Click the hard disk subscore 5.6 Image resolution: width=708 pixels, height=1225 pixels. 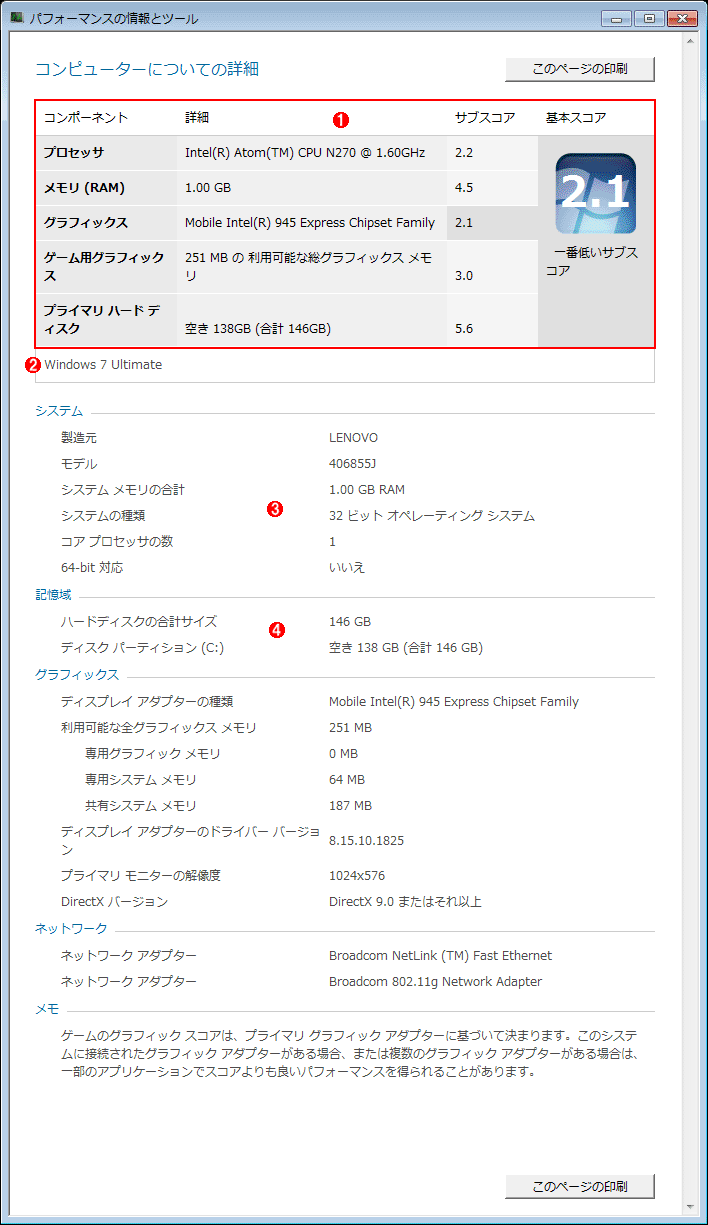464,328
